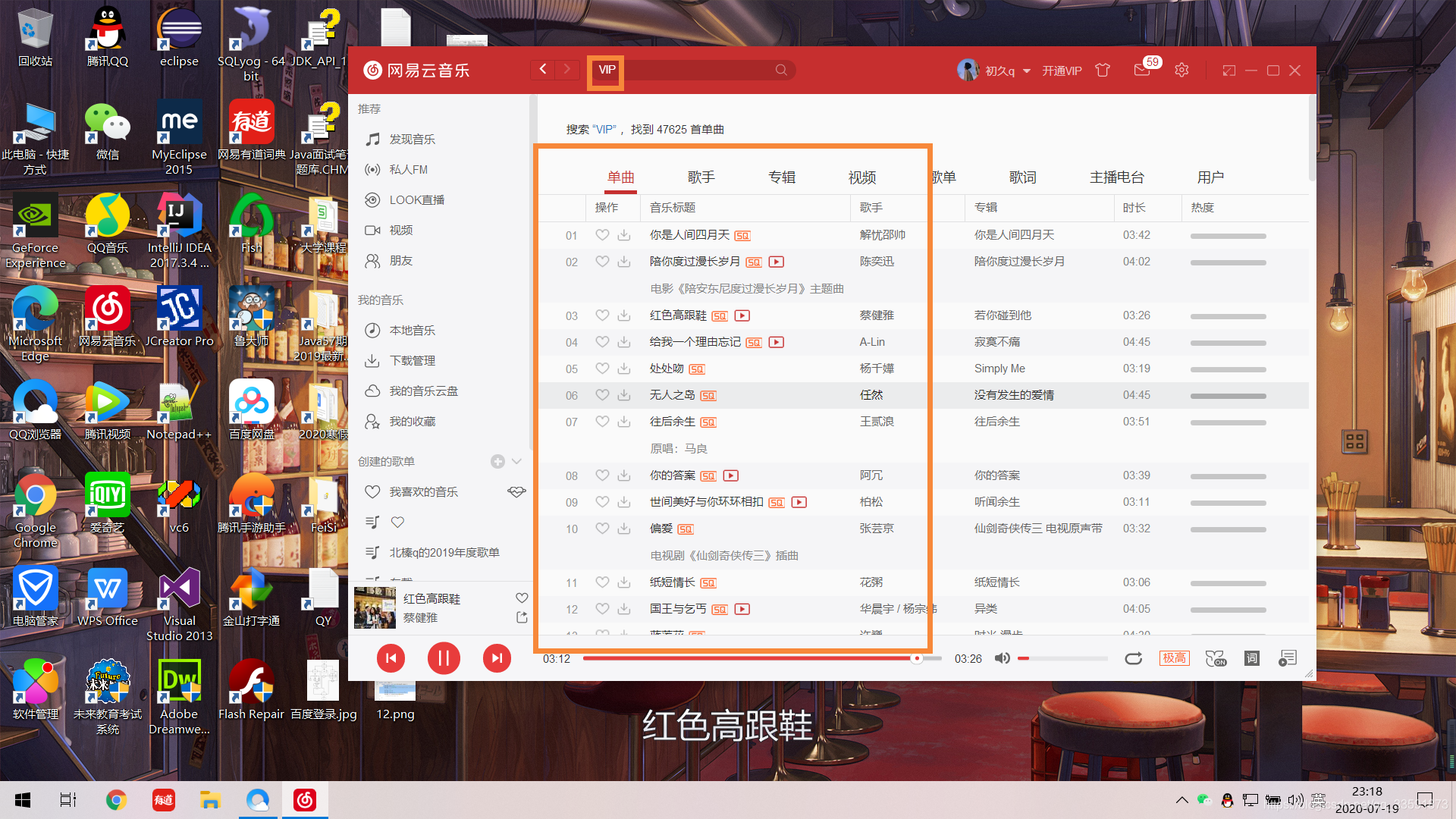1456x819 pixels.
Task: Adjust the volume slider
Action: [1062, 658]
